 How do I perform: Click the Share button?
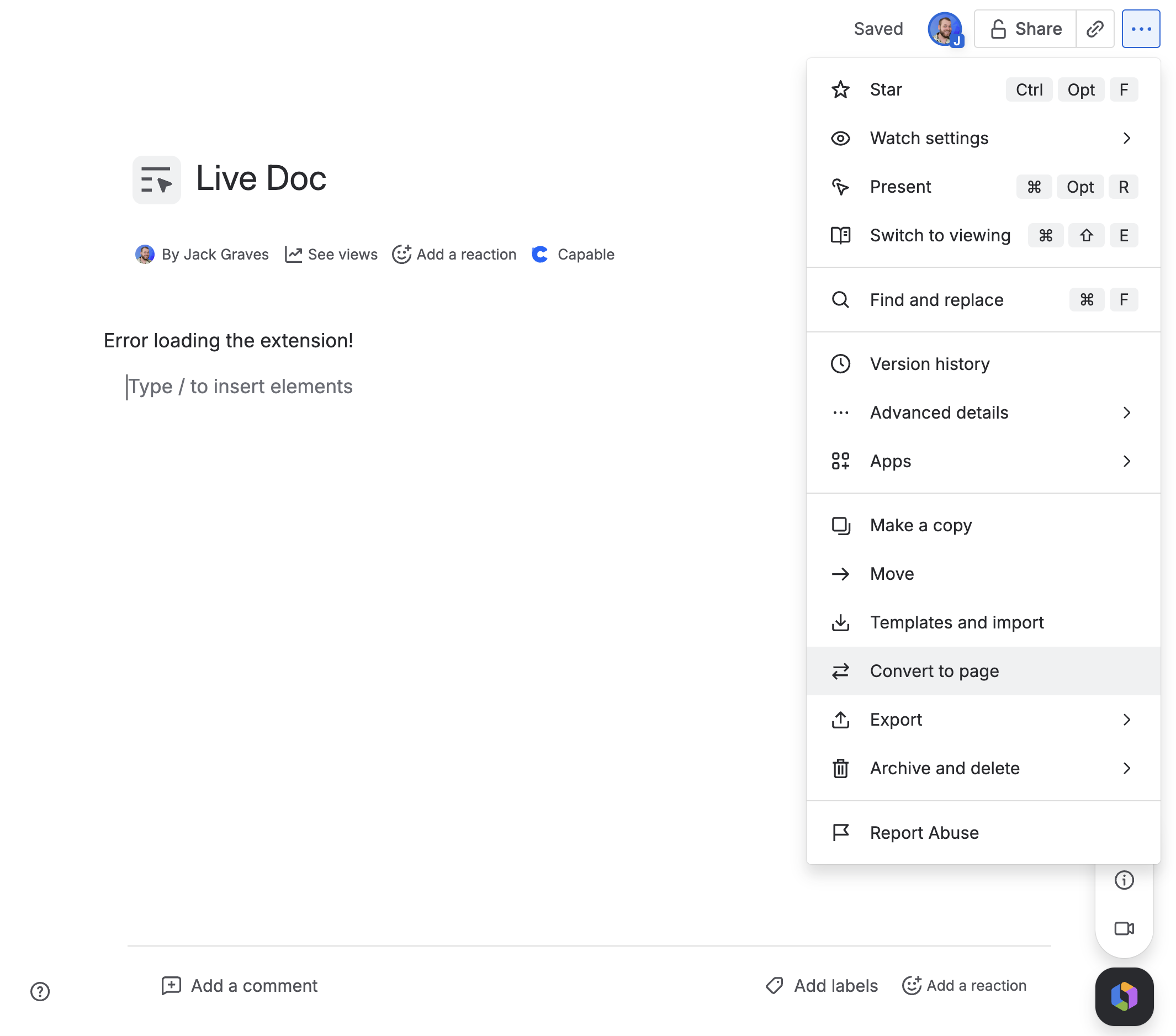pyautogui.click(x=1025, y=29)
